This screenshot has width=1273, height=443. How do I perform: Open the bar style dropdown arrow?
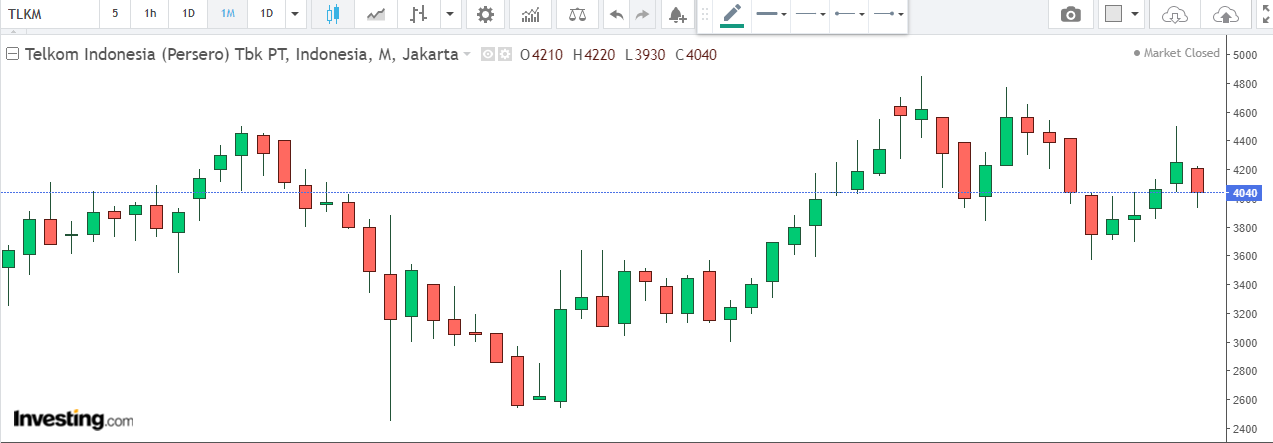pos(450,14)
